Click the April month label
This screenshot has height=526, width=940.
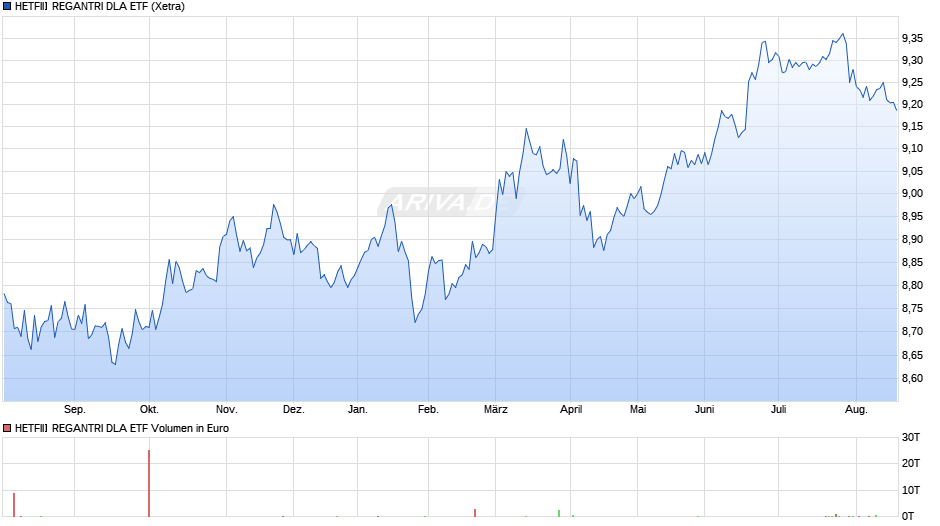tap(571, 410)
